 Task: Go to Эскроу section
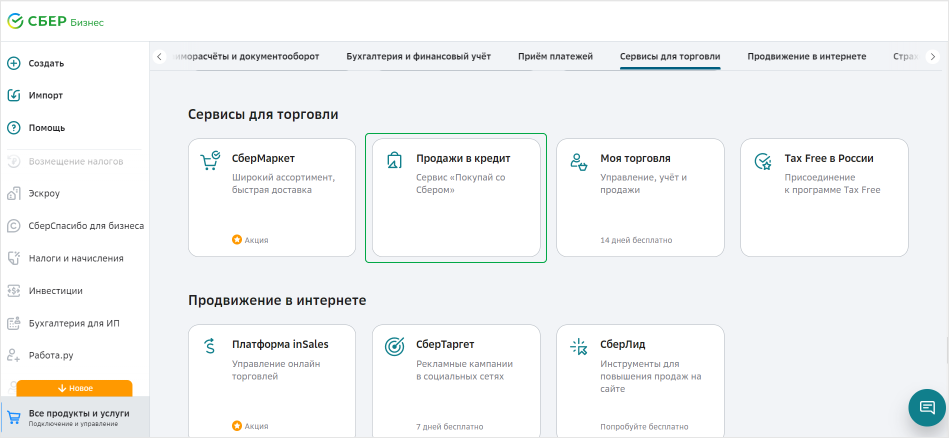tap(44, 194)
